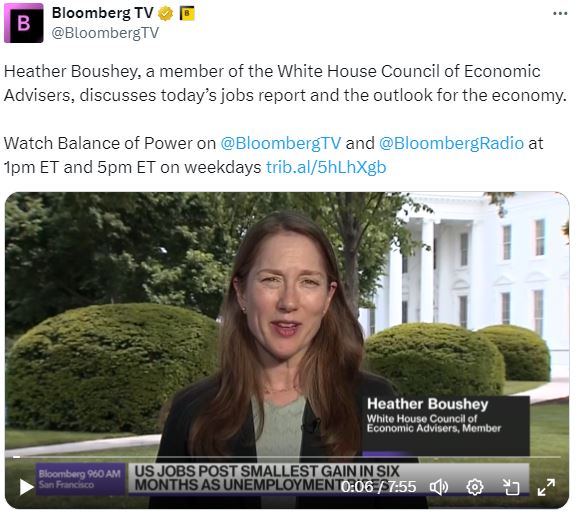The image size is (576, 521).
Task: Open the three-dot more options menu
Action: (x=560, y=14)
